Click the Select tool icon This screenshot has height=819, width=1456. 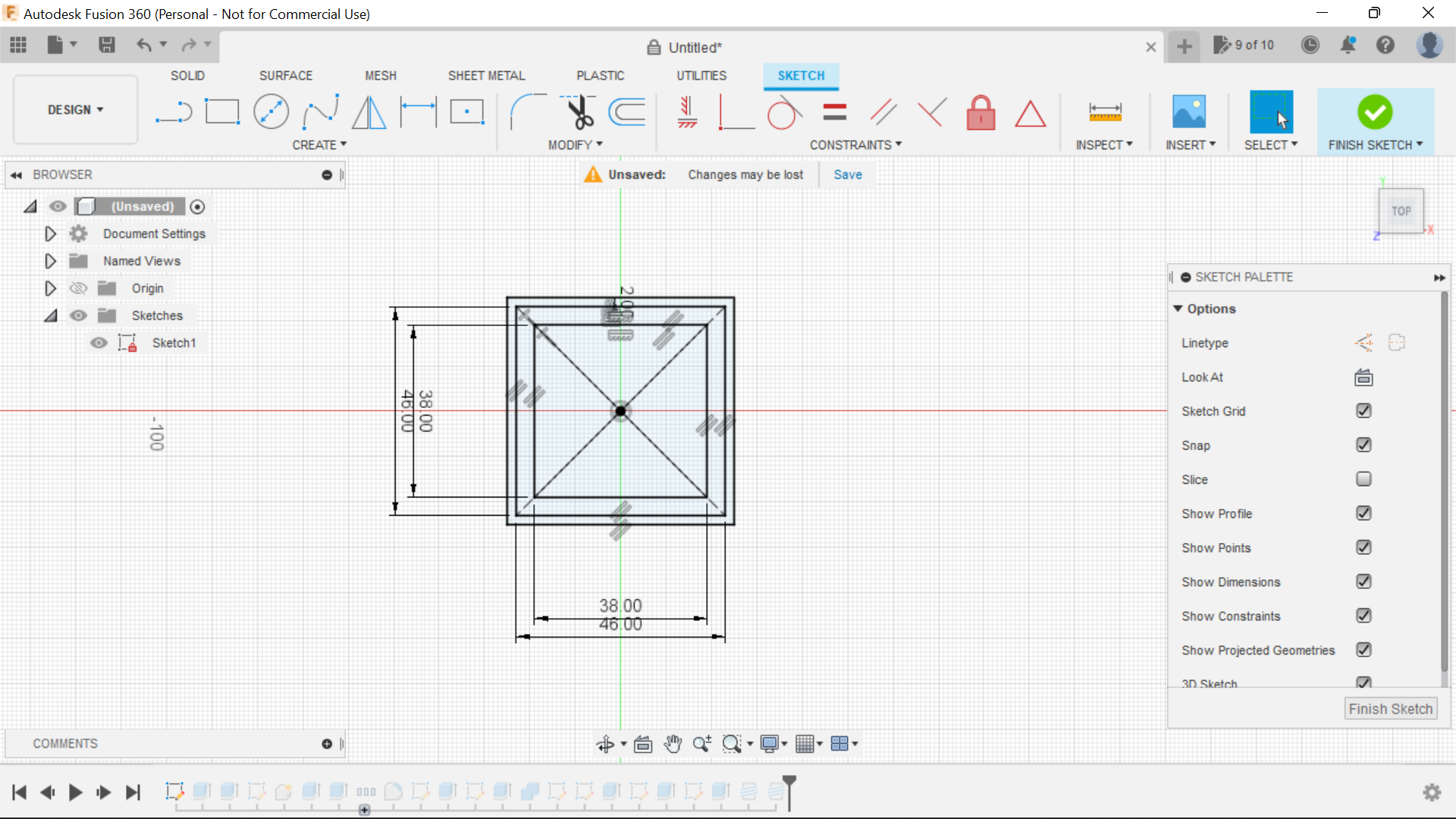(1271, 112)
